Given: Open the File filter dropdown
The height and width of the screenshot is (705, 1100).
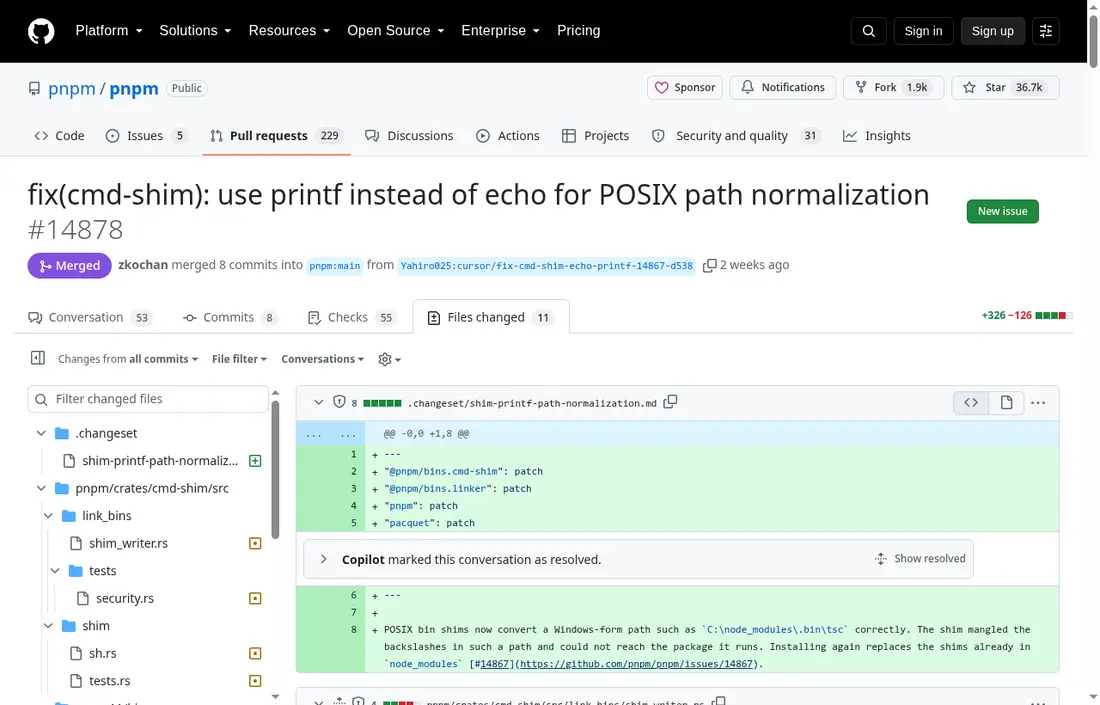Looking at the screenshot, I should pyautogui.click(x=239, y=359).
